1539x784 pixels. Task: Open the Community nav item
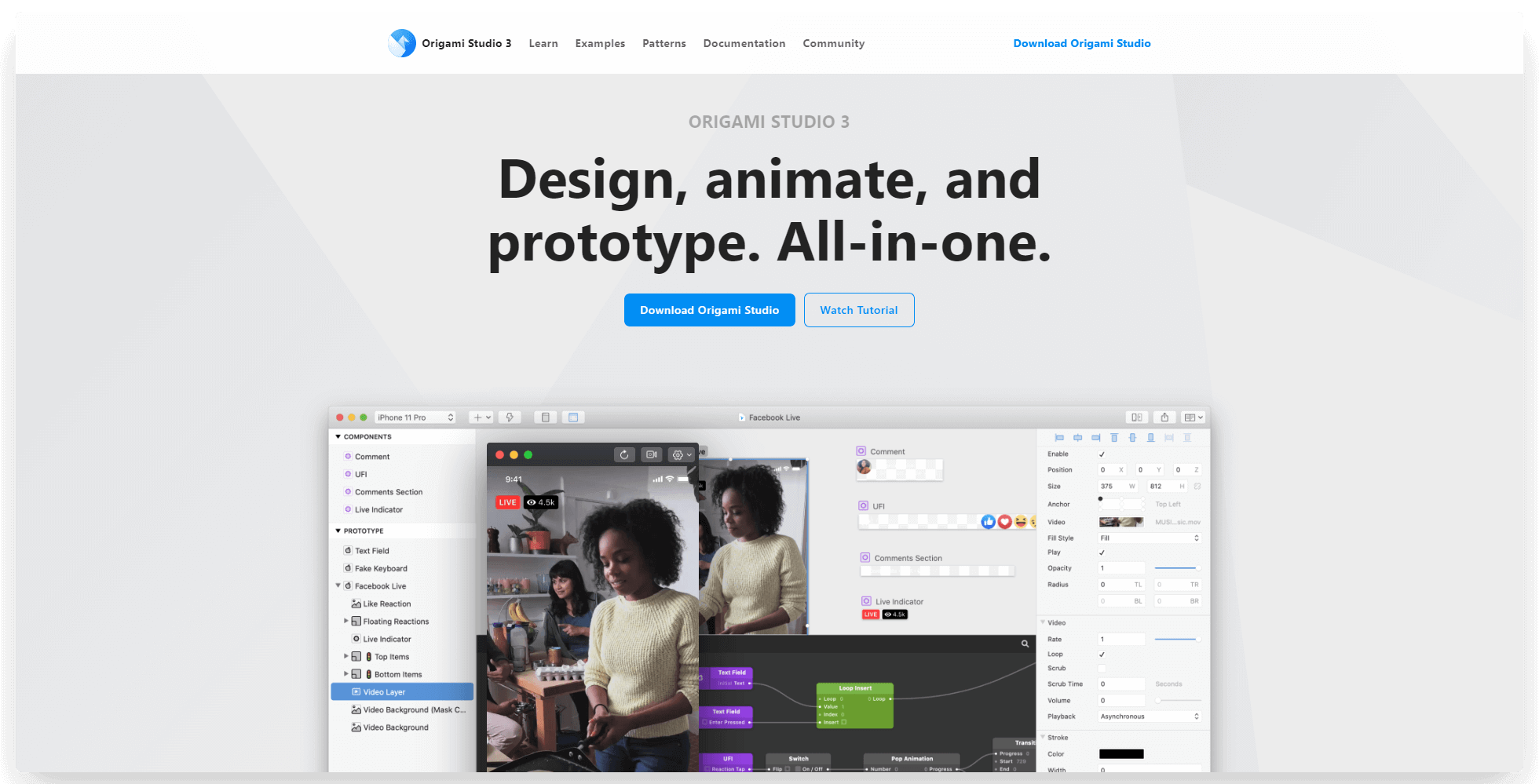pyautogui.click(x=834, y=43)
